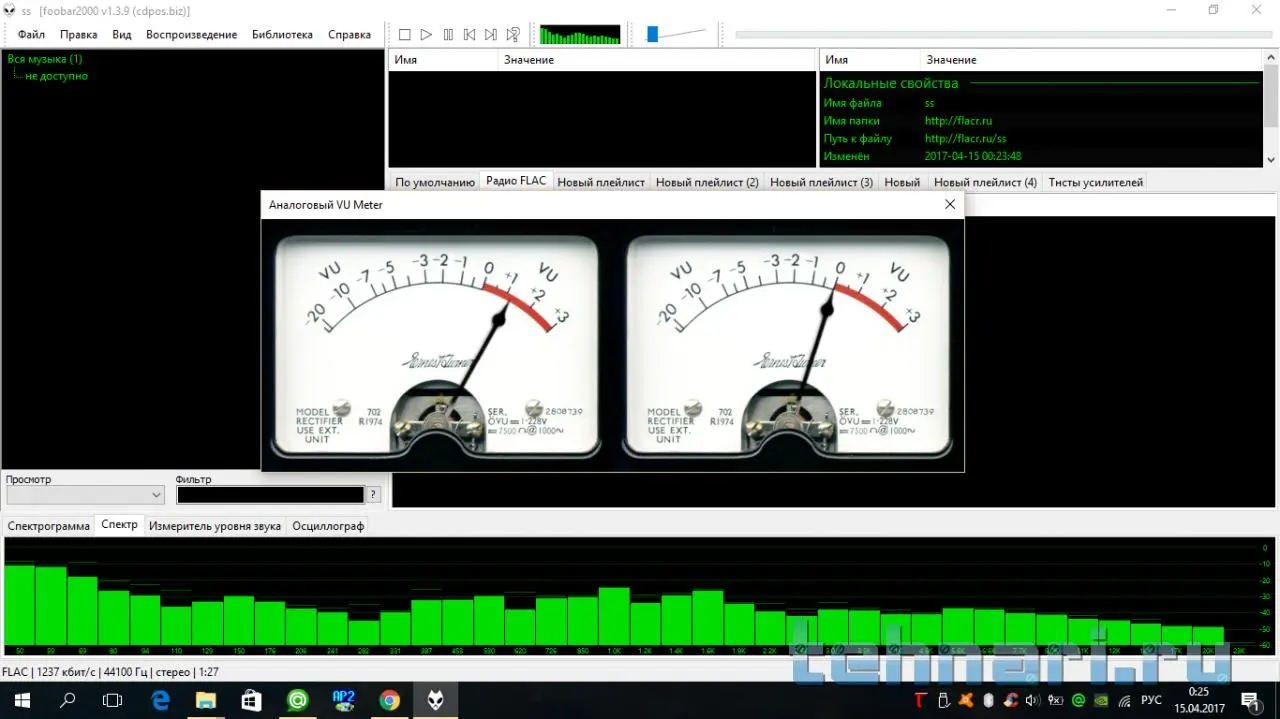Skip to the previous track
This screenshot has width=1280, height=719.
(x=469, y=35)
